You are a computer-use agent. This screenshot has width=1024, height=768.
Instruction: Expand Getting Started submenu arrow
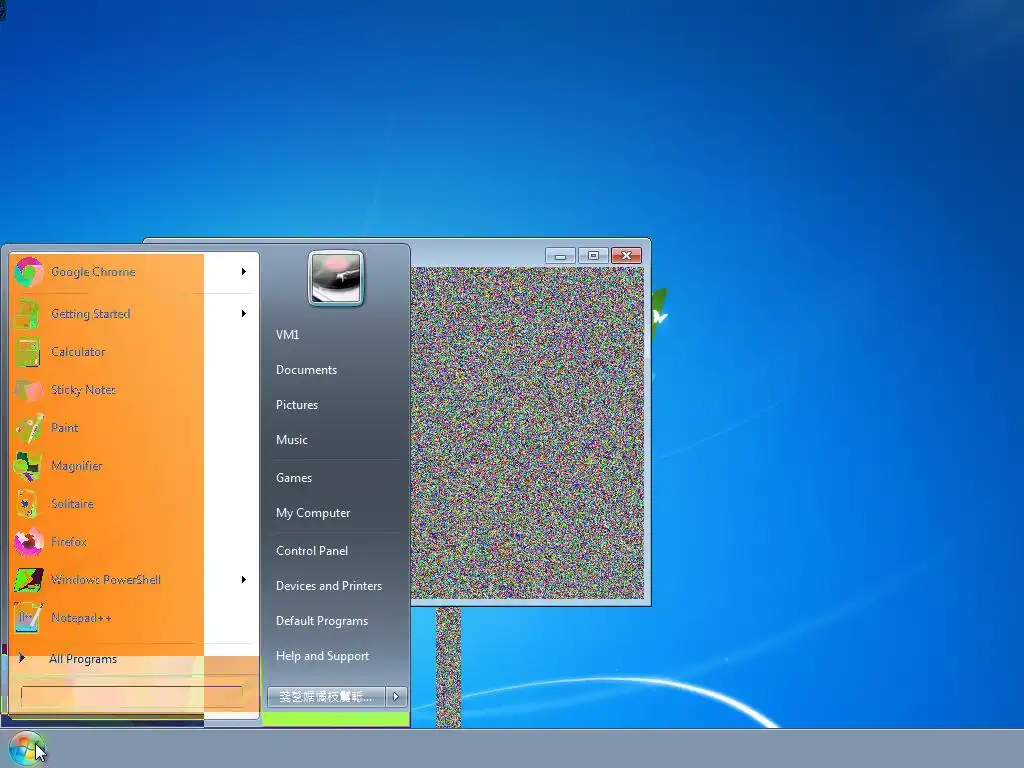coord(244,313)
